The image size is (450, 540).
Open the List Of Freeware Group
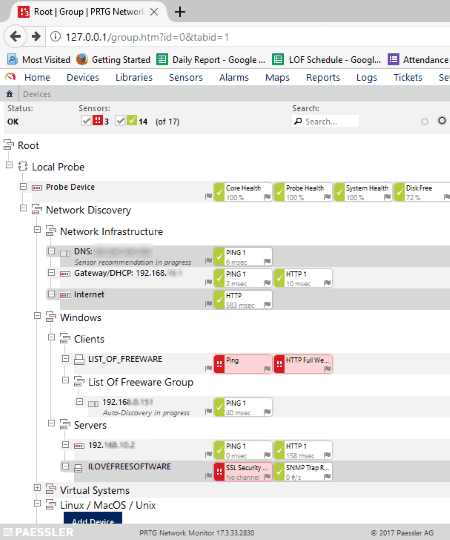point(140,382)
